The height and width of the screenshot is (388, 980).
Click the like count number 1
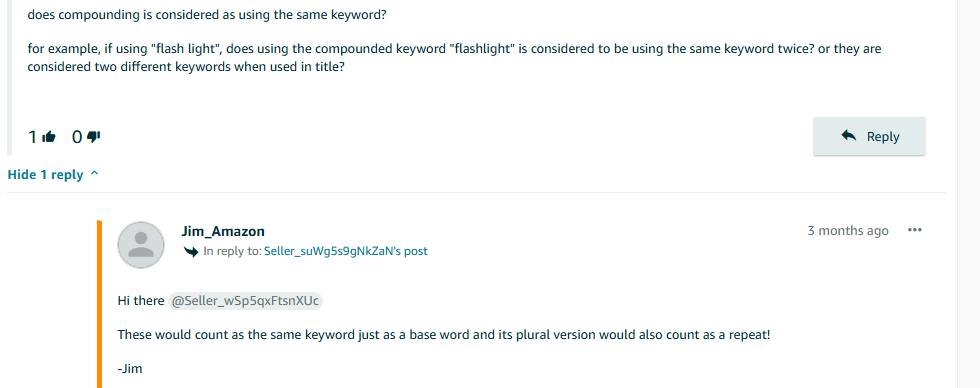coord(33,137)
